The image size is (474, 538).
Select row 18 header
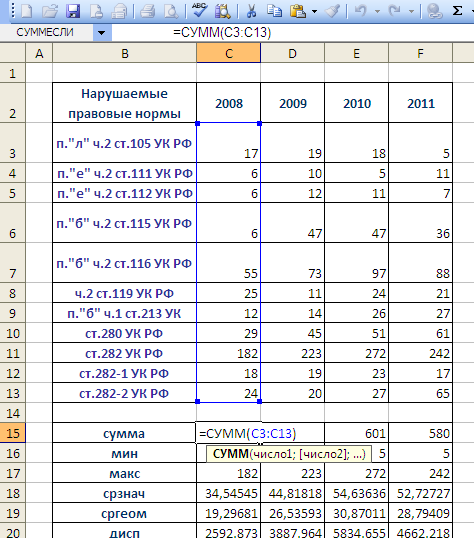click(13, 493)
